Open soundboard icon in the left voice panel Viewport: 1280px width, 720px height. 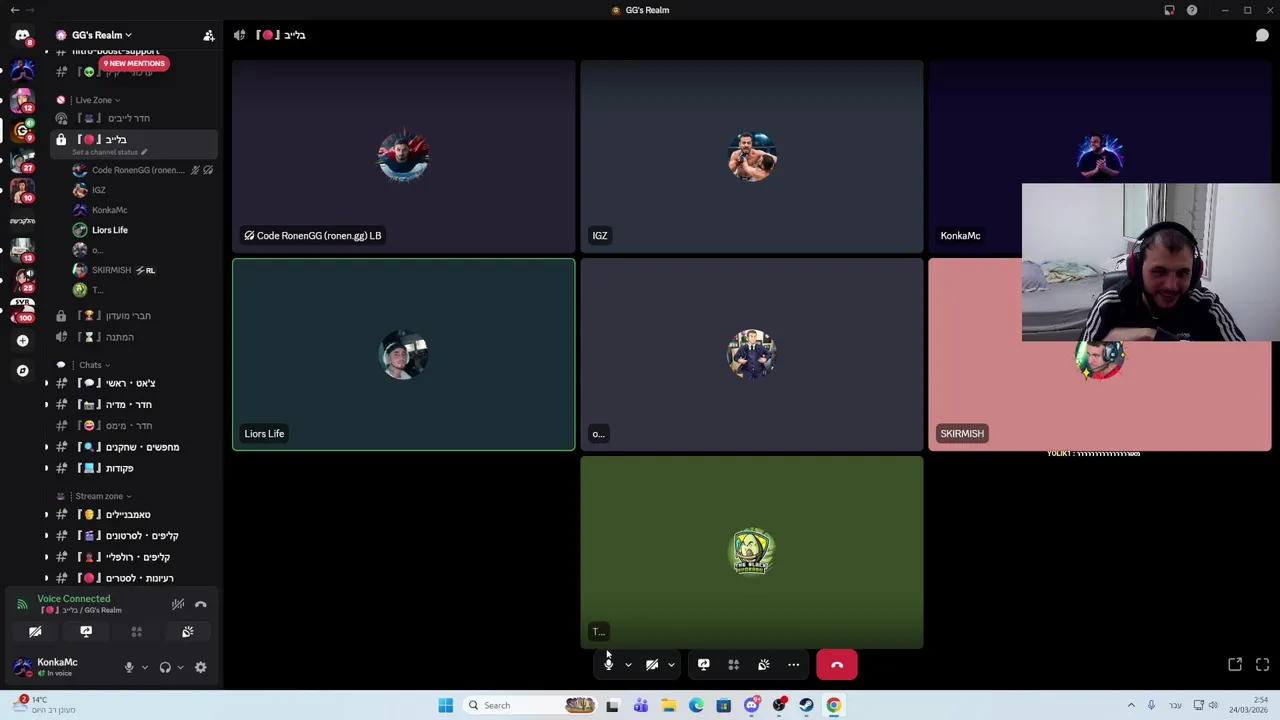[x=187, y=632]
